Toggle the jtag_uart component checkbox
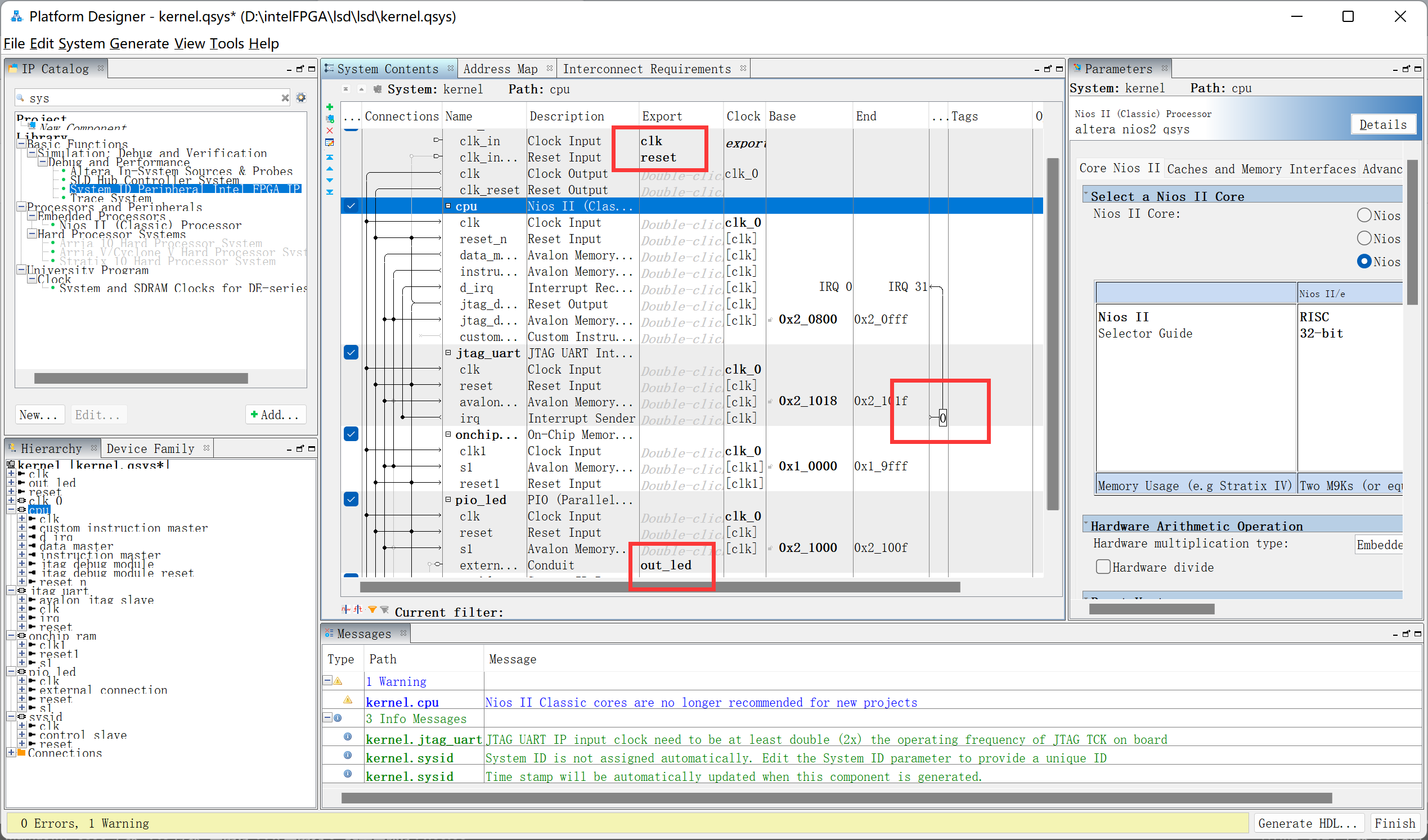1428x840 pixels. pos(351,353)
